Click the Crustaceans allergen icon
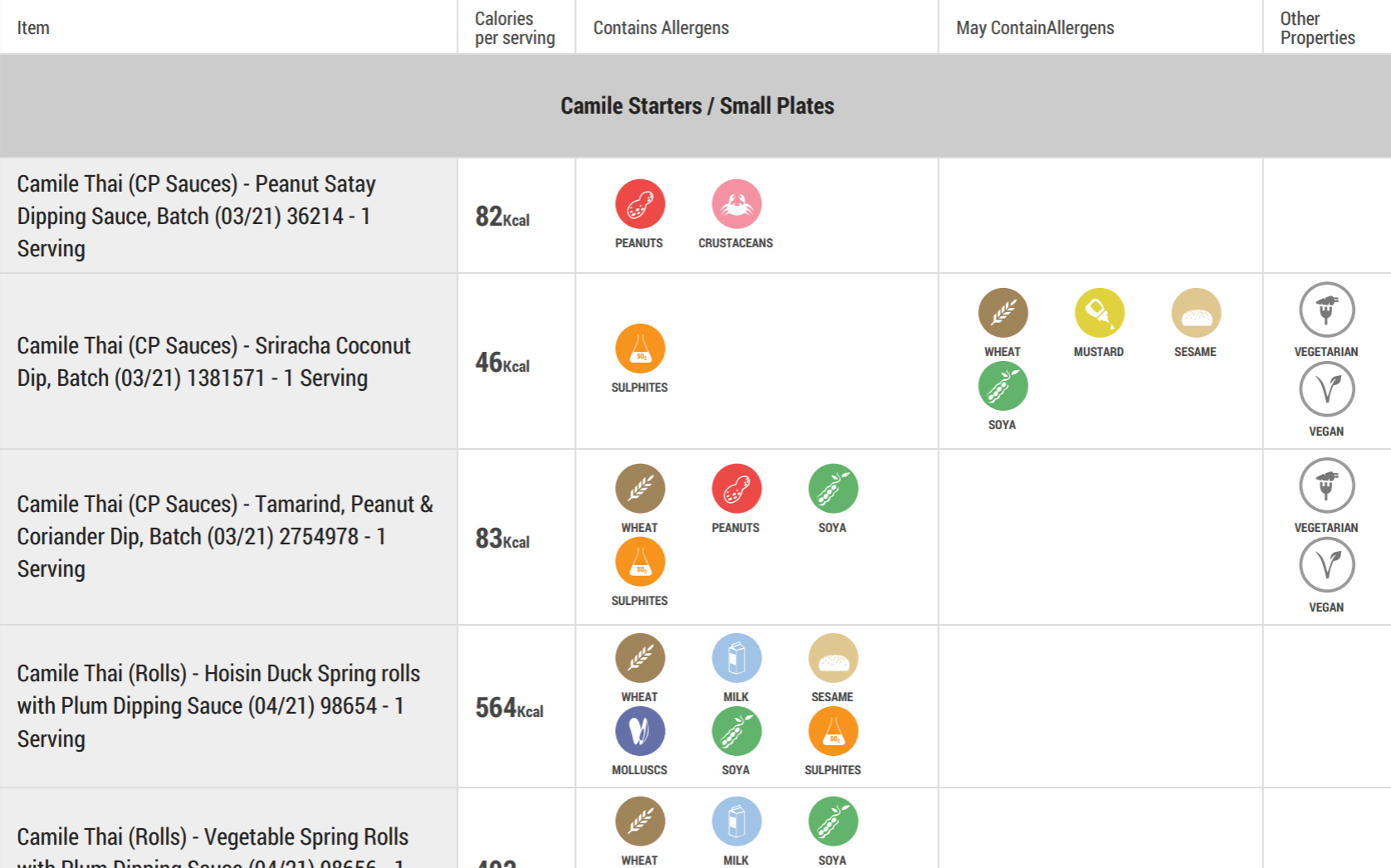 pyautogui.click(x=736, y=204)
